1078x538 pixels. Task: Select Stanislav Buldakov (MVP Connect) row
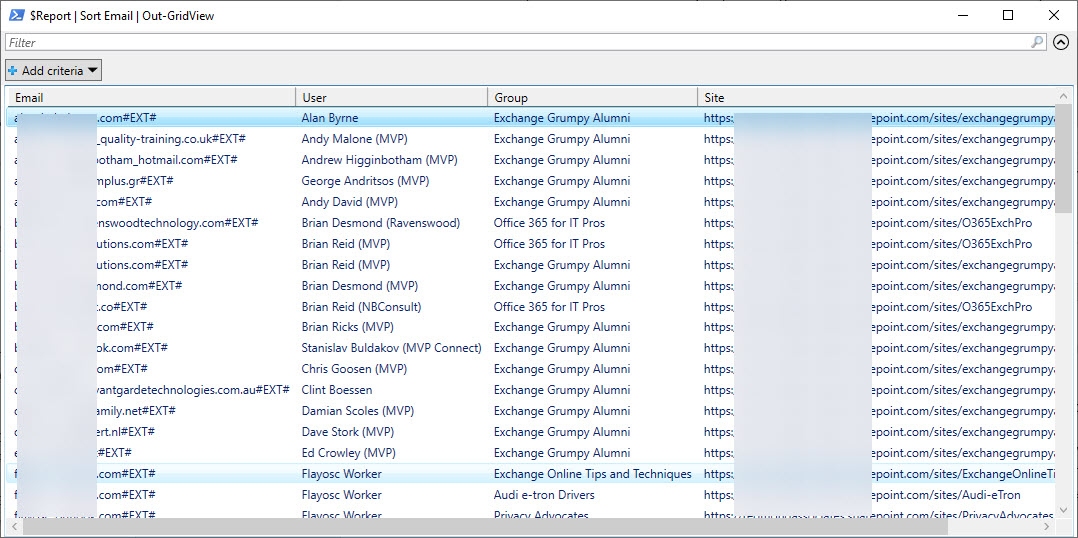pos(391,348)
